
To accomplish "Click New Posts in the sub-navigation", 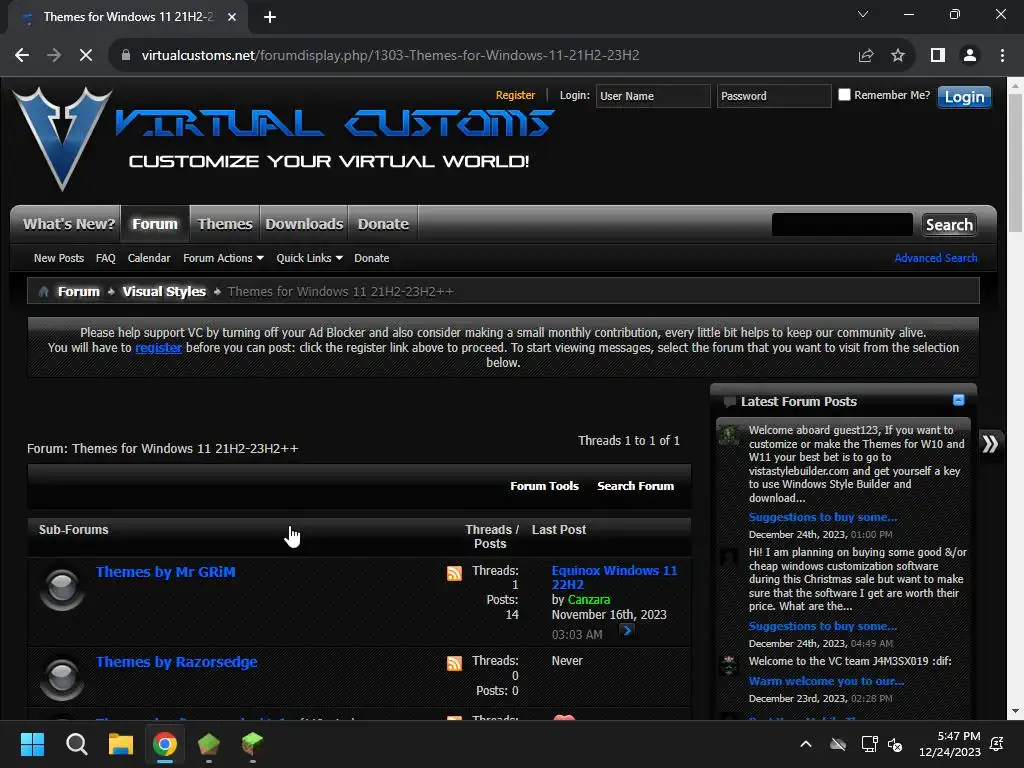I will click(59, 258).
